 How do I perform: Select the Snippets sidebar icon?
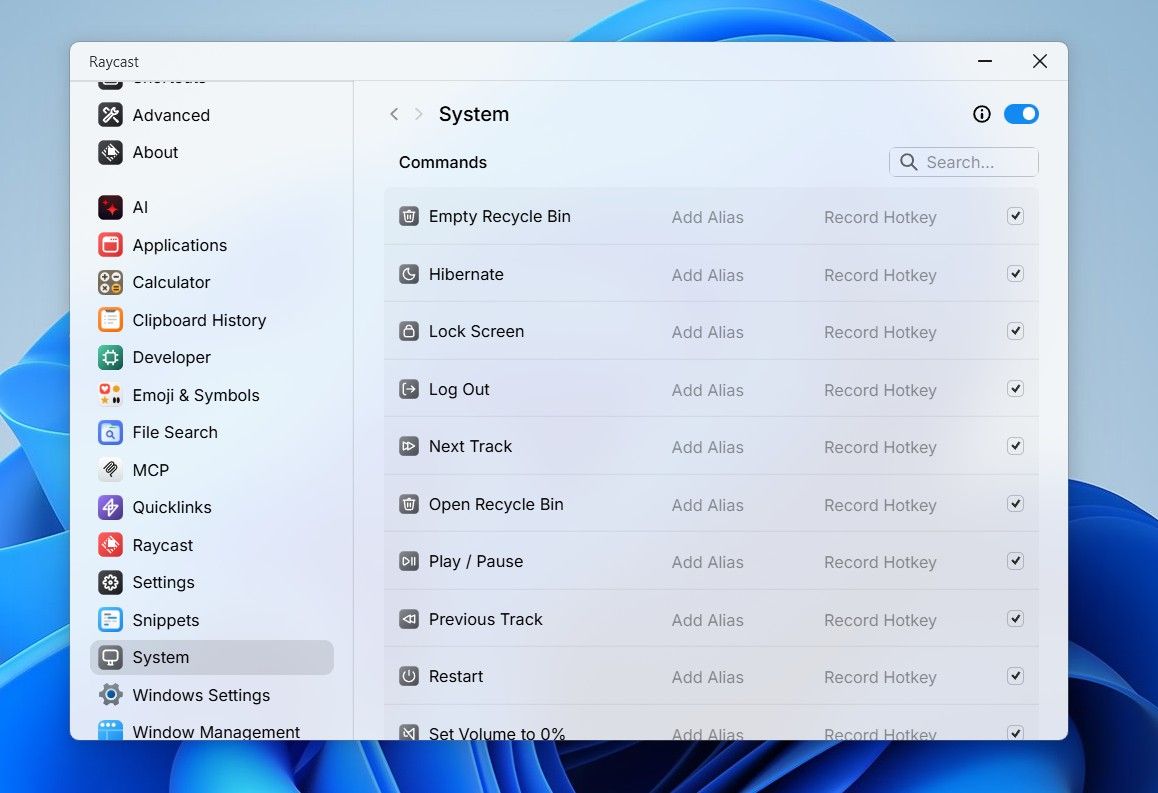110,620
